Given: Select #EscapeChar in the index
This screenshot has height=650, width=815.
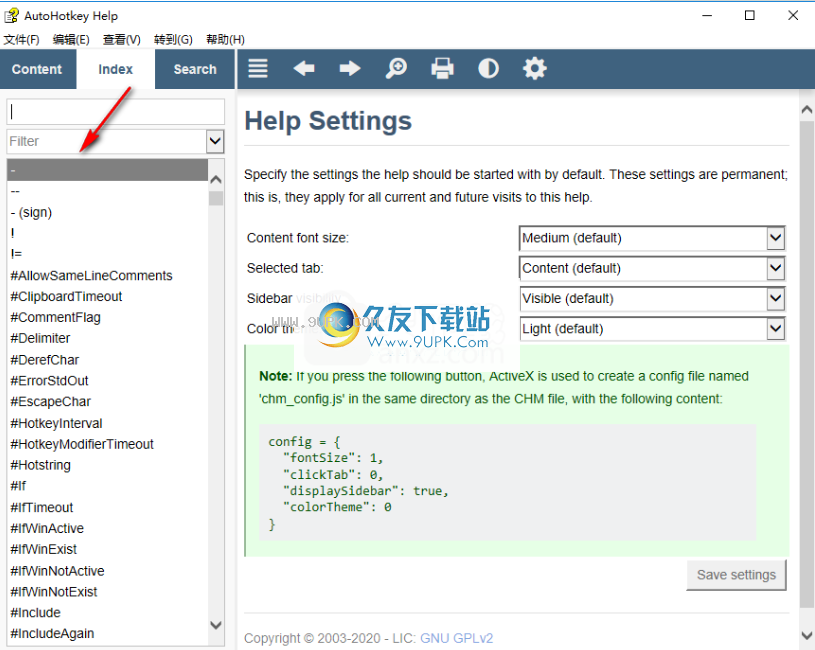Looking at the screenshot, I should click(x=108, y=402).
